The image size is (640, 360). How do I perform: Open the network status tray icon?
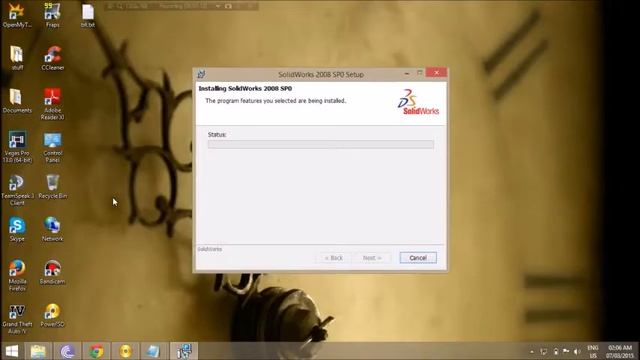point(544,351)
